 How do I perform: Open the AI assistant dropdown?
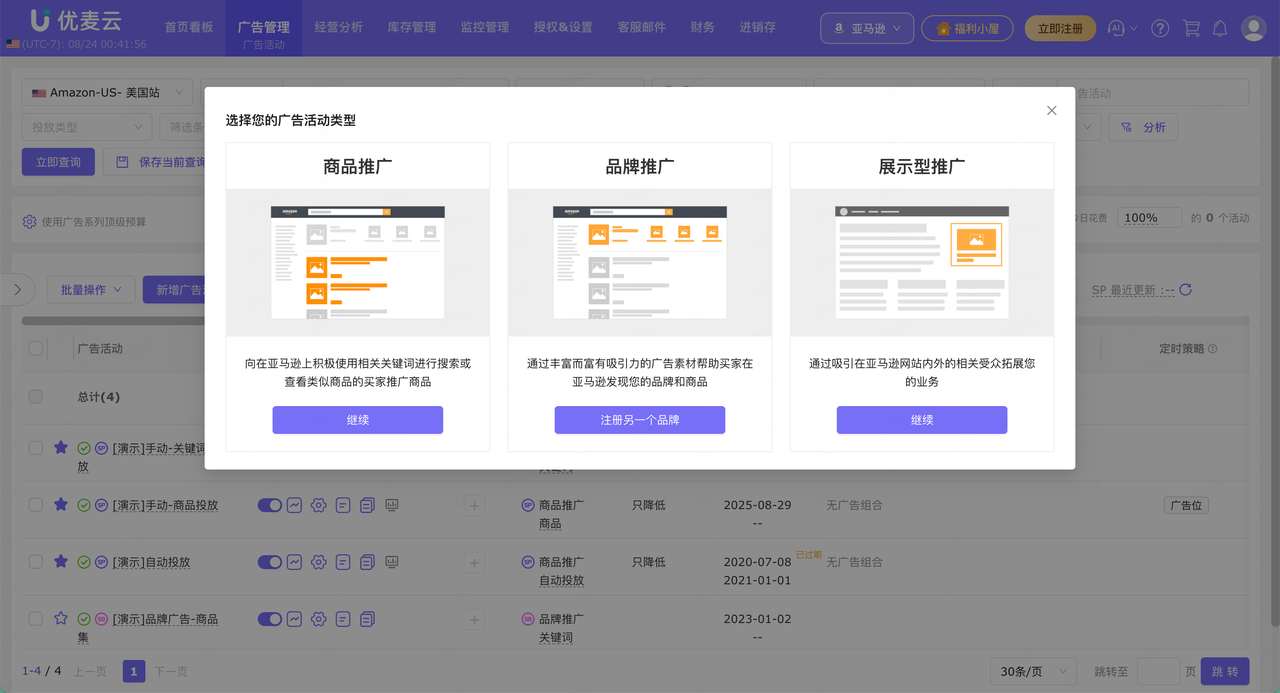point(1123,29)
